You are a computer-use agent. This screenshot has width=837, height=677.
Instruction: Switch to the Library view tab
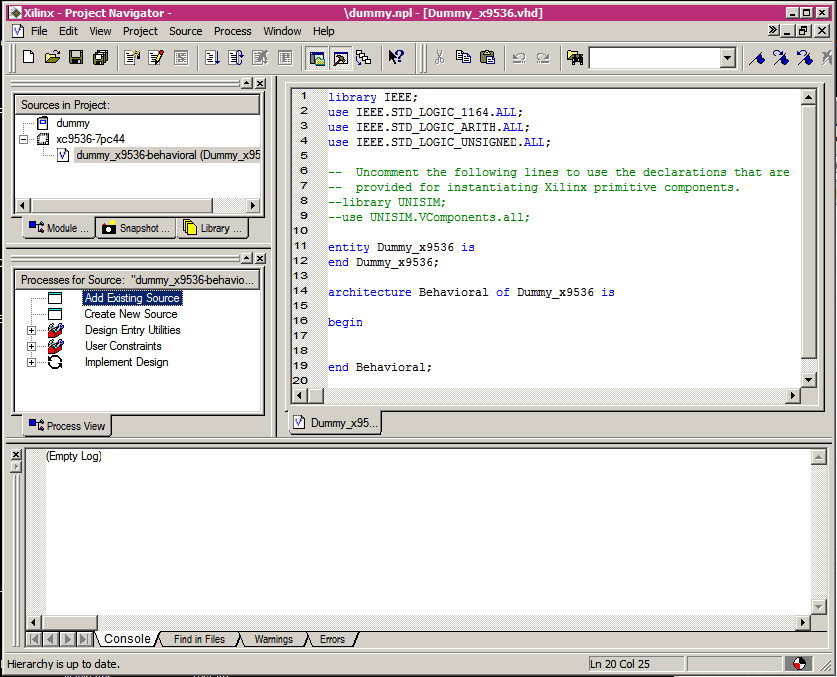pyautogui.click(x=213, y=228)
